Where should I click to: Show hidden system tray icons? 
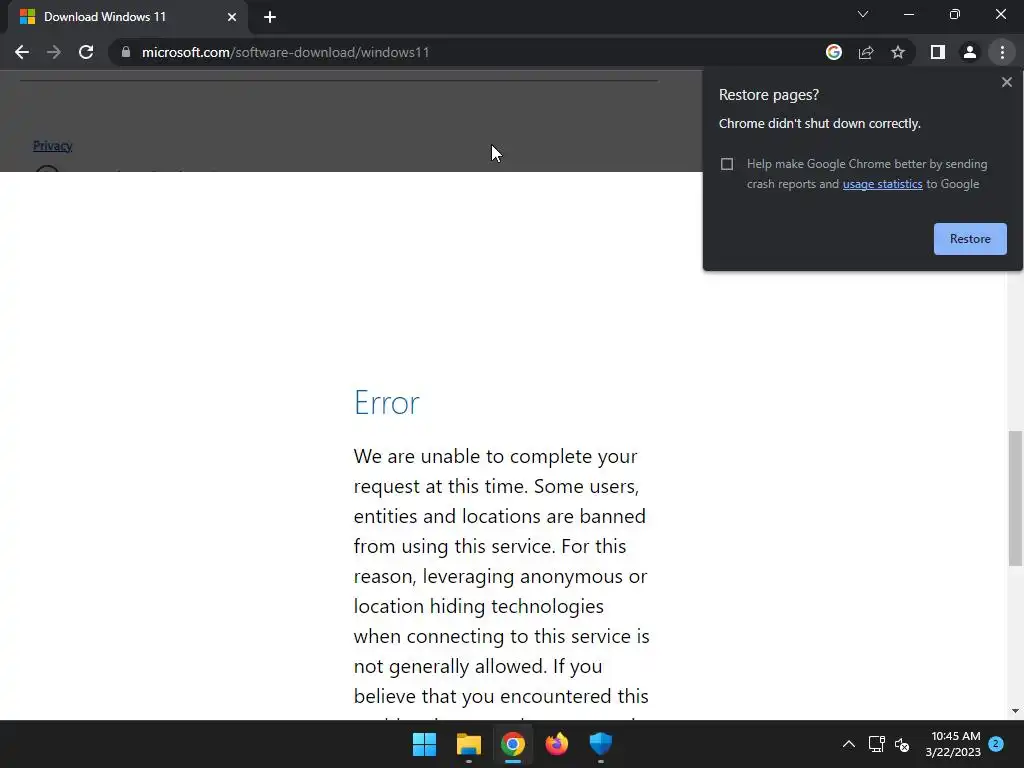[848, 744]
